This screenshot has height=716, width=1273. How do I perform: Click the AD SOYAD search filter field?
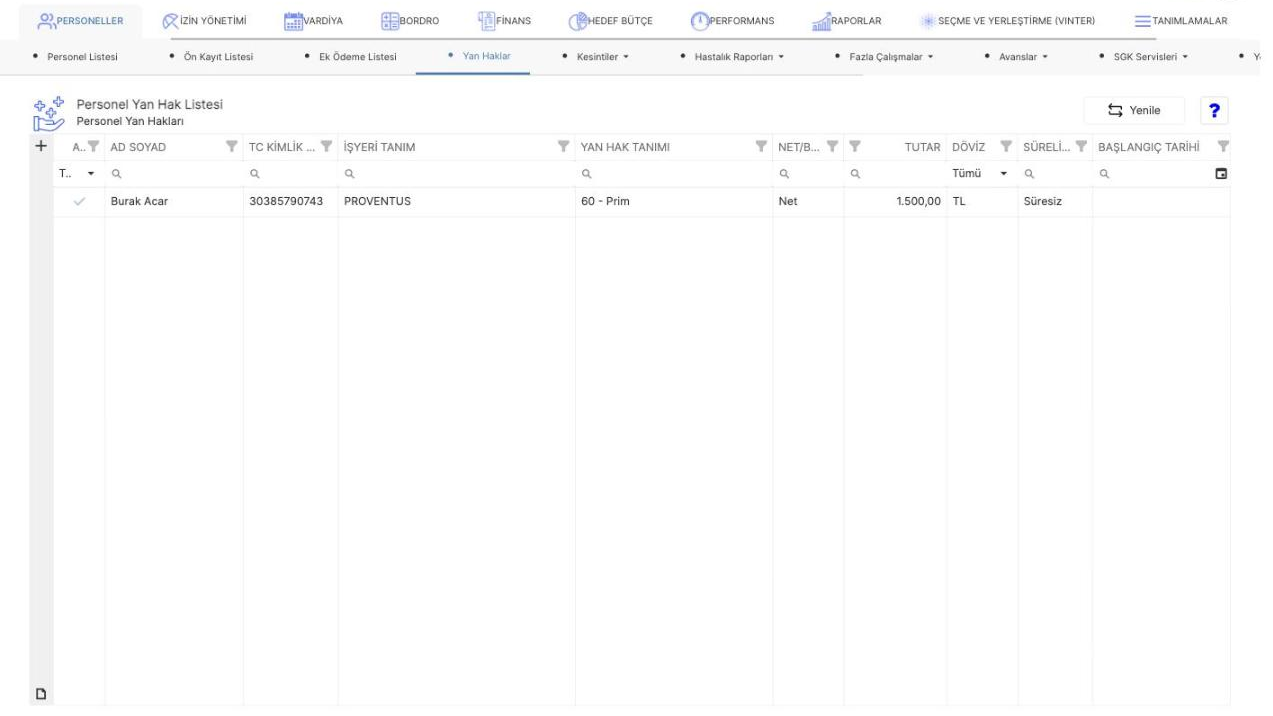pyautogui.click(x=174, y=173)
